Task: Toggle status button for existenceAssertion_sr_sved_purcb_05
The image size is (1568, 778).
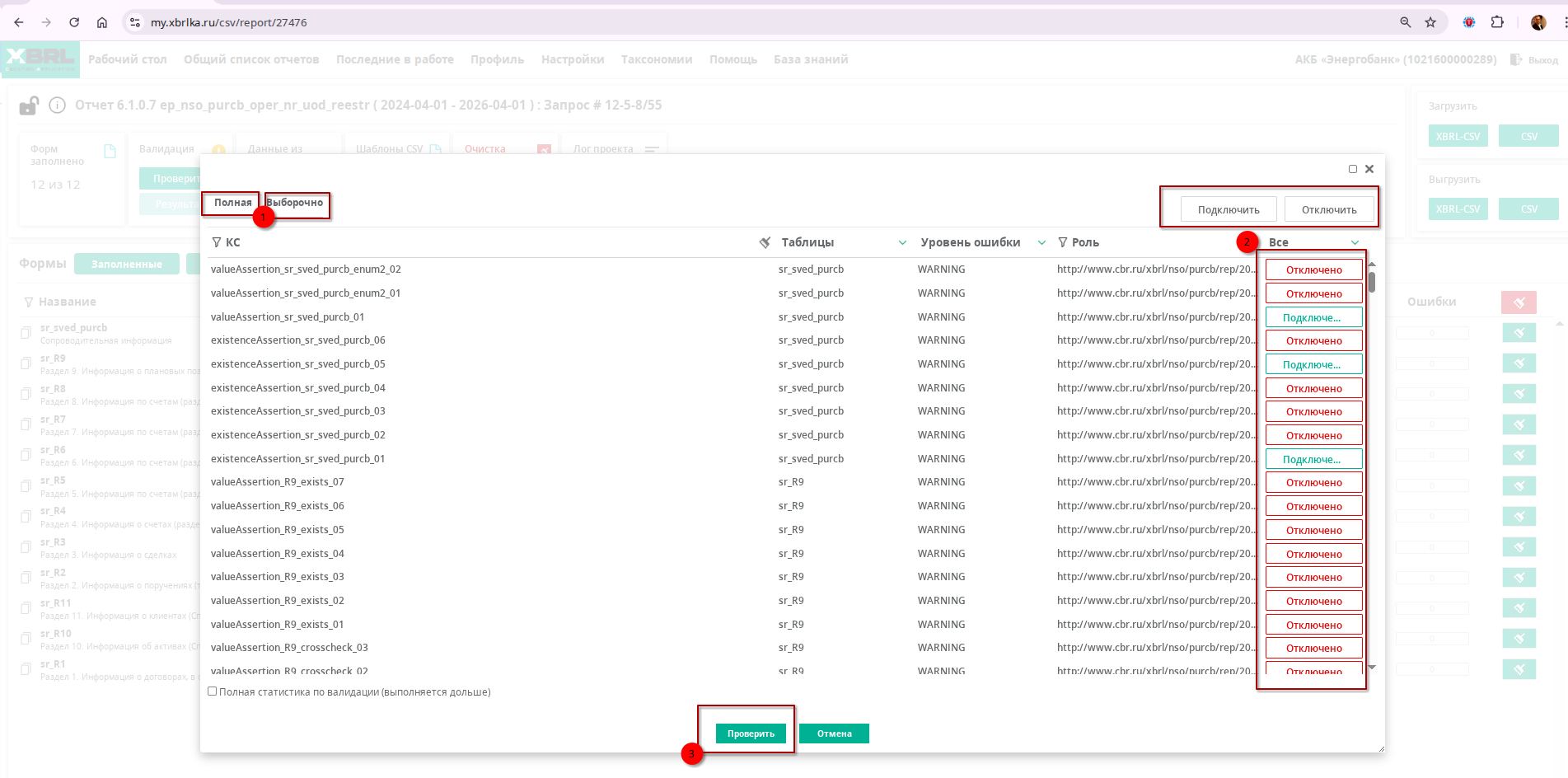Action: pyautogui.click(x=1313, y=364)
